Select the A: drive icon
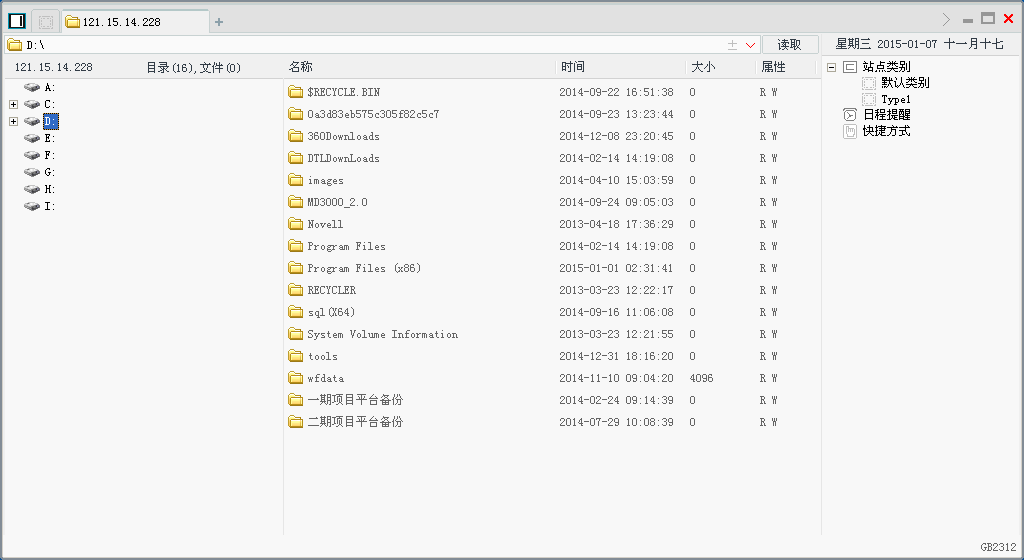1024x560 pixels. [x=31, y=87]
